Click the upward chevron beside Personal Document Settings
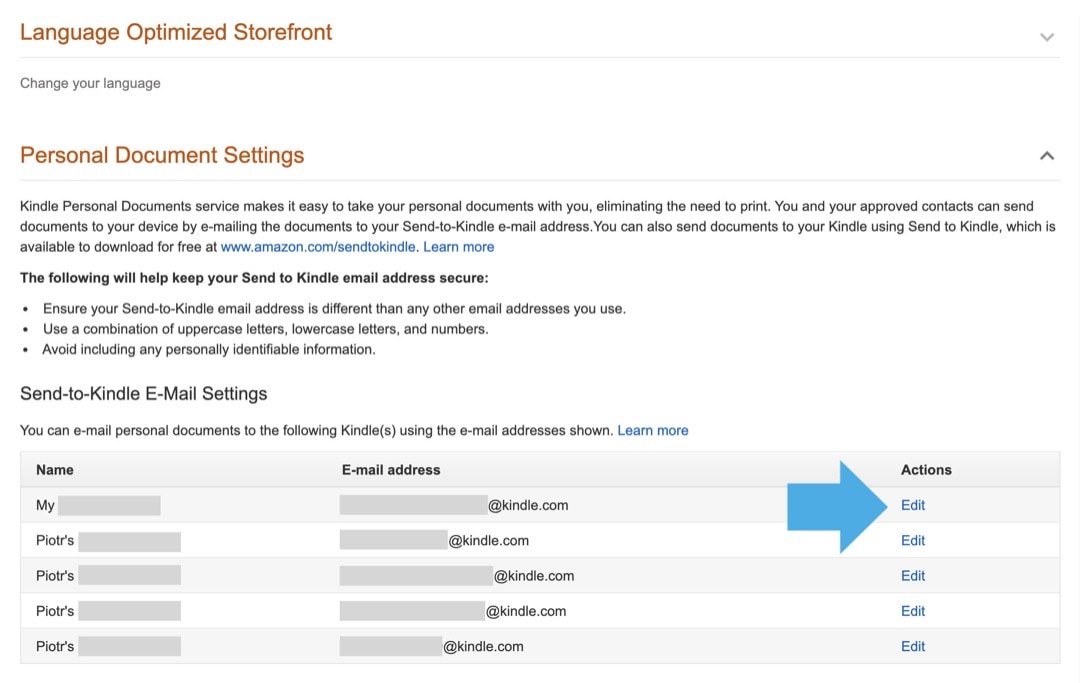This screenshot has height=683, width=1080. (x=1046, y=155)
